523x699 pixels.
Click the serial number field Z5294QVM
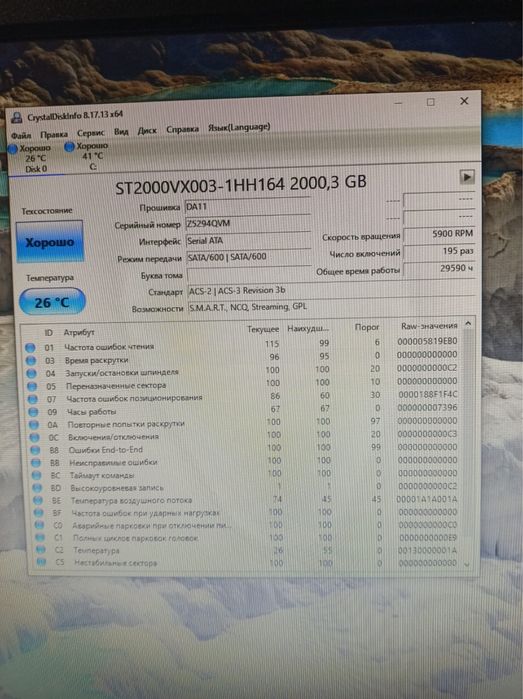[247, 223]
